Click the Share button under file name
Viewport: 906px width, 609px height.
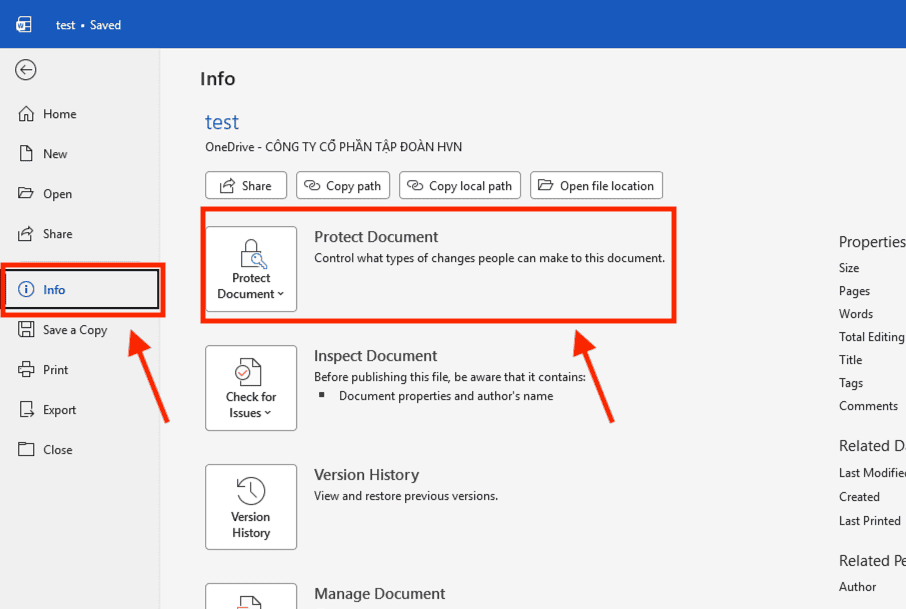click(246, 185)
